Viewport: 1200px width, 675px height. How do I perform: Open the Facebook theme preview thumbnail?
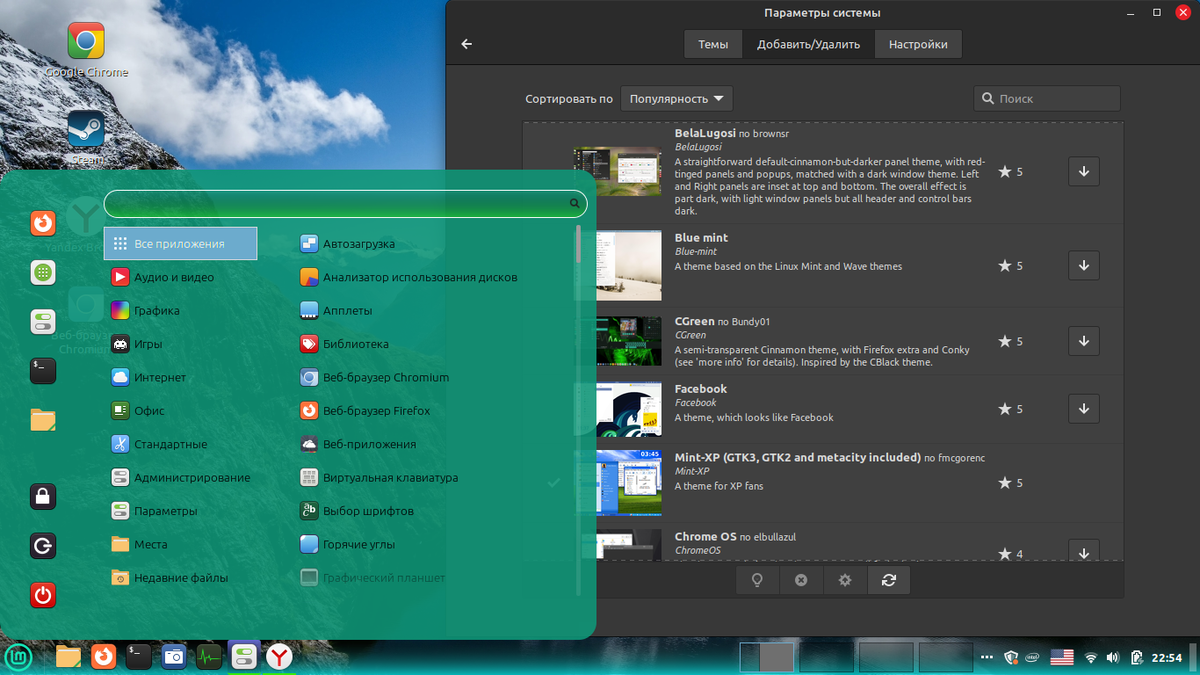(628, 409)
